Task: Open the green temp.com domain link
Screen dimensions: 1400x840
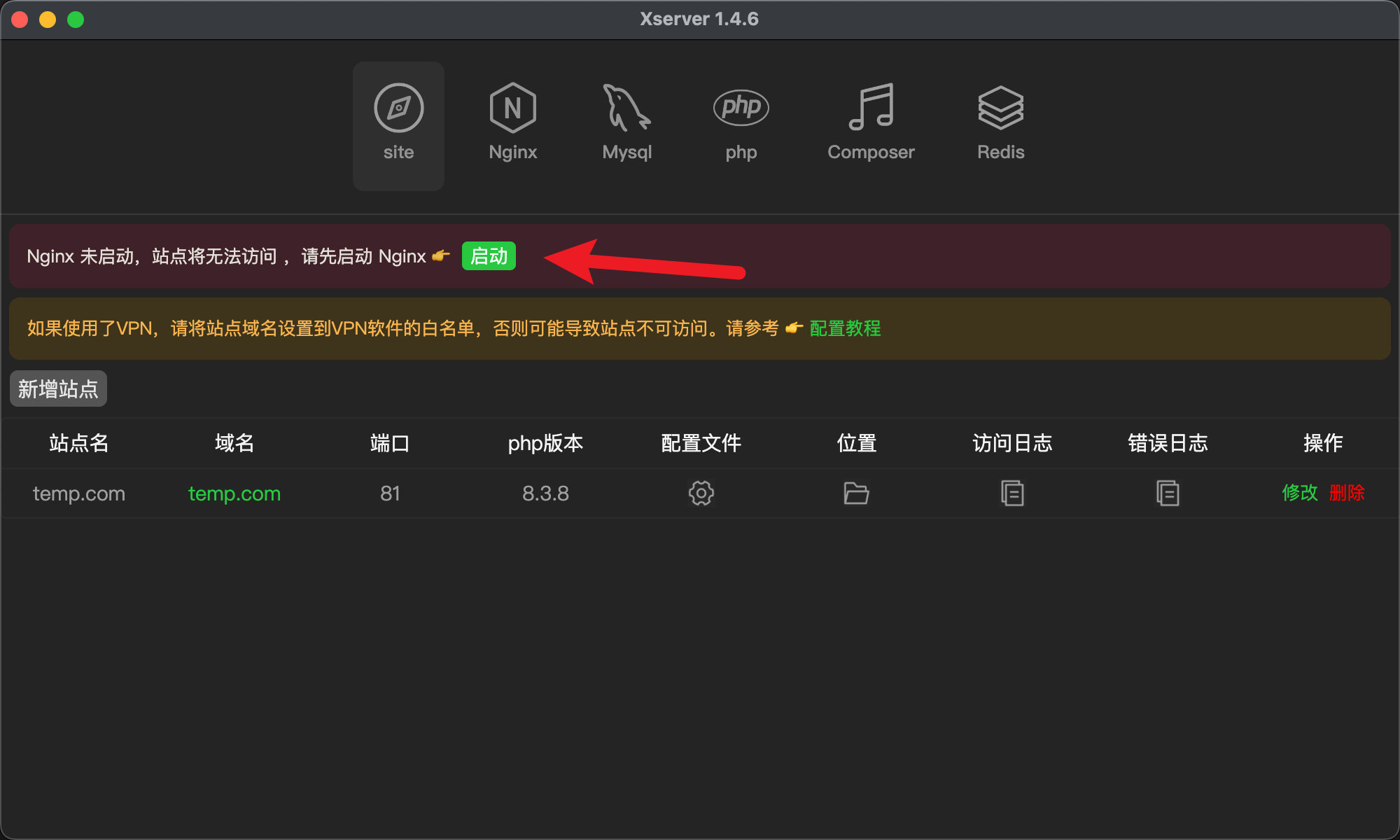Action: tap(234, 493)
